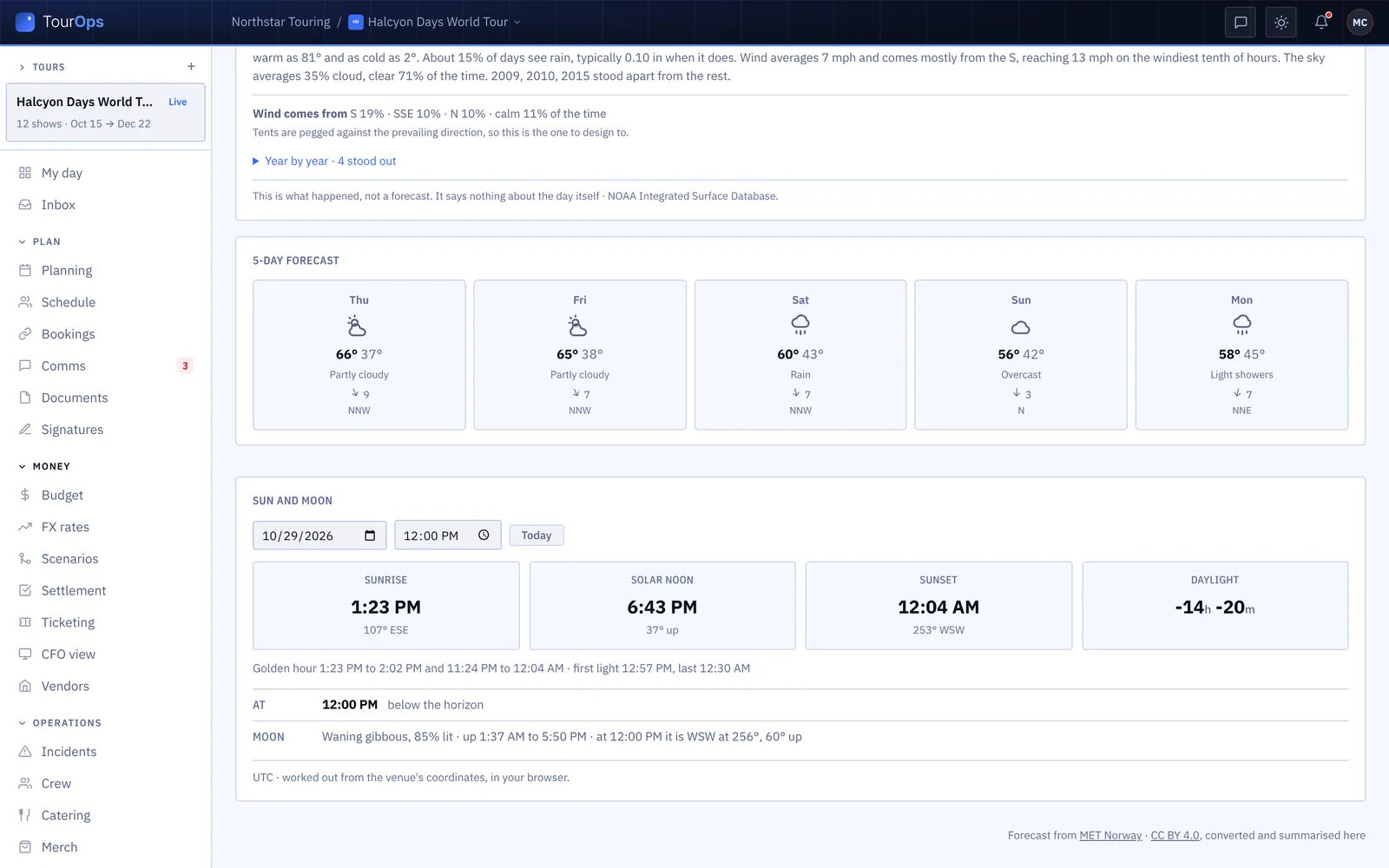Click Northstar Touring breadcrumb
Screen dimensions: 1389x868
pos(280,23)
